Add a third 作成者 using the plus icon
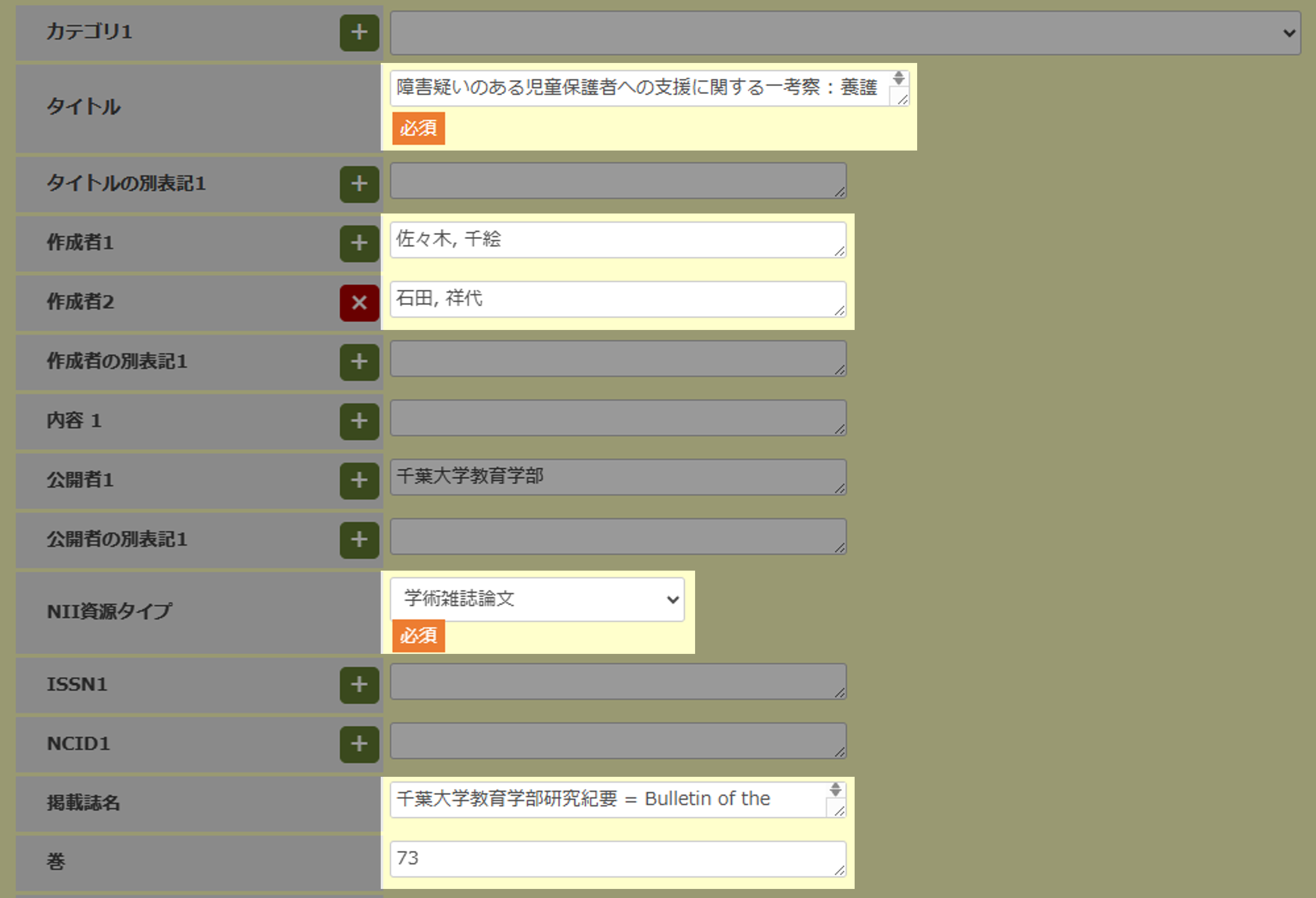The height and width of the screenshot is (898, 1316). pos(359,244)
